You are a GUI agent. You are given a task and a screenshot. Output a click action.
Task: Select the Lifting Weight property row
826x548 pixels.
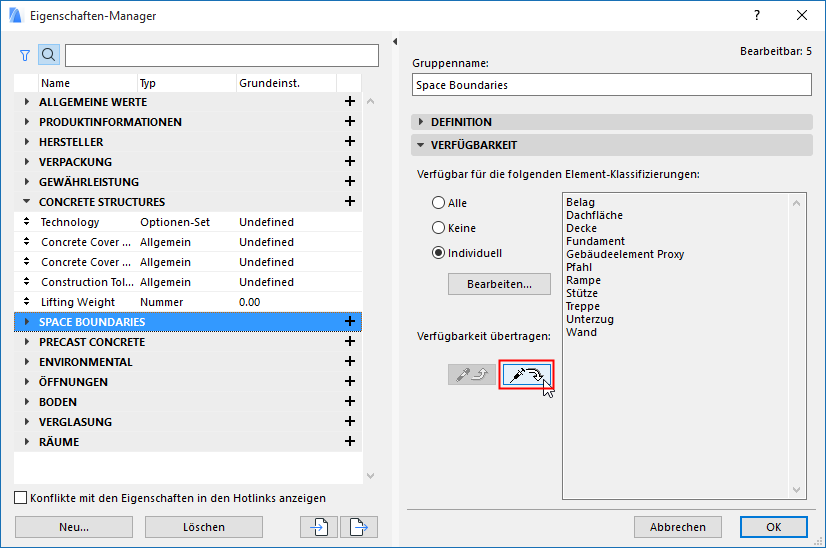click(78, 302)
